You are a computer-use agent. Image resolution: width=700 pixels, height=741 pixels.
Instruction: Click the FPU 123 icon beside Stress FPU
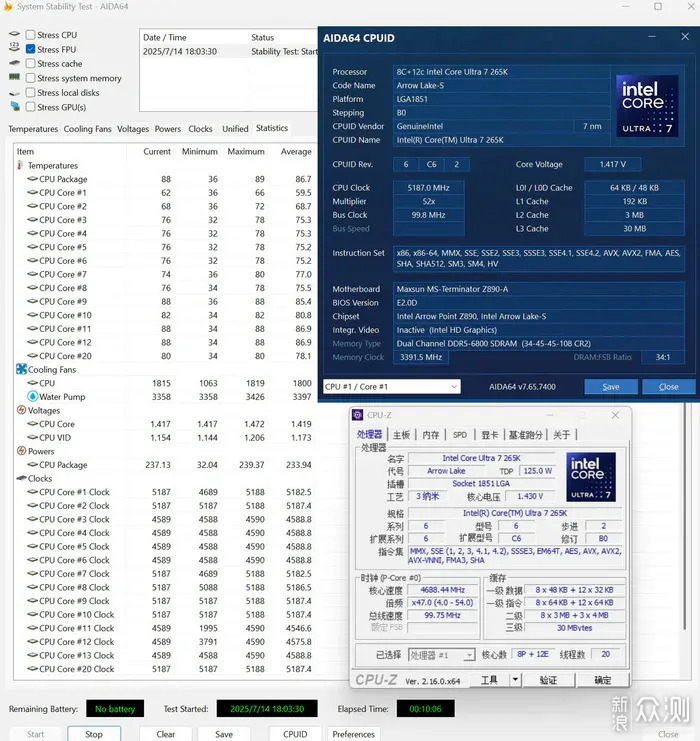tap(15, 47)
